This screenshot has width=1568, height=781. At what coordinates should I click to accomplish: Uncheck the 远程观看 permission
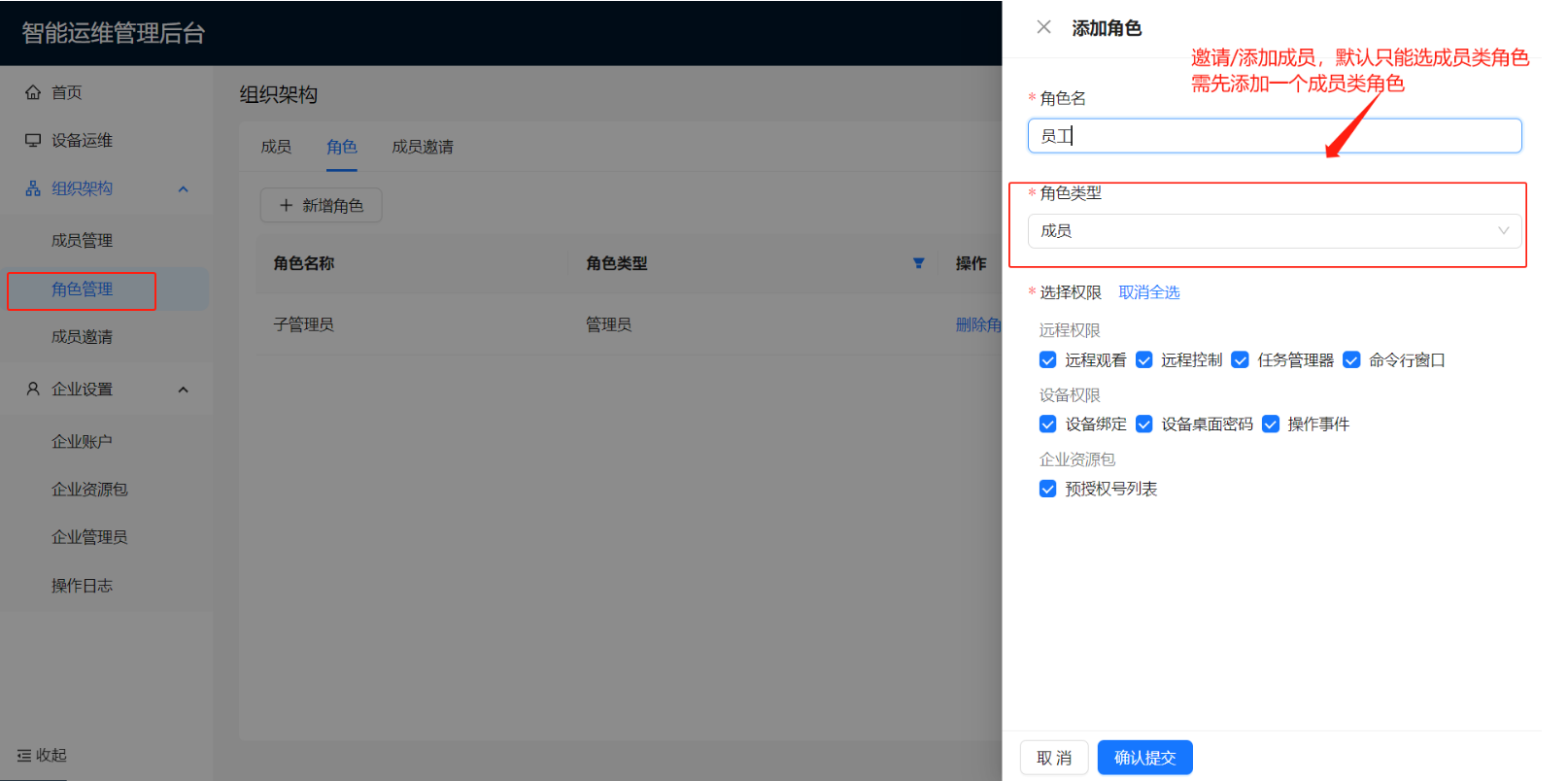1047,360
